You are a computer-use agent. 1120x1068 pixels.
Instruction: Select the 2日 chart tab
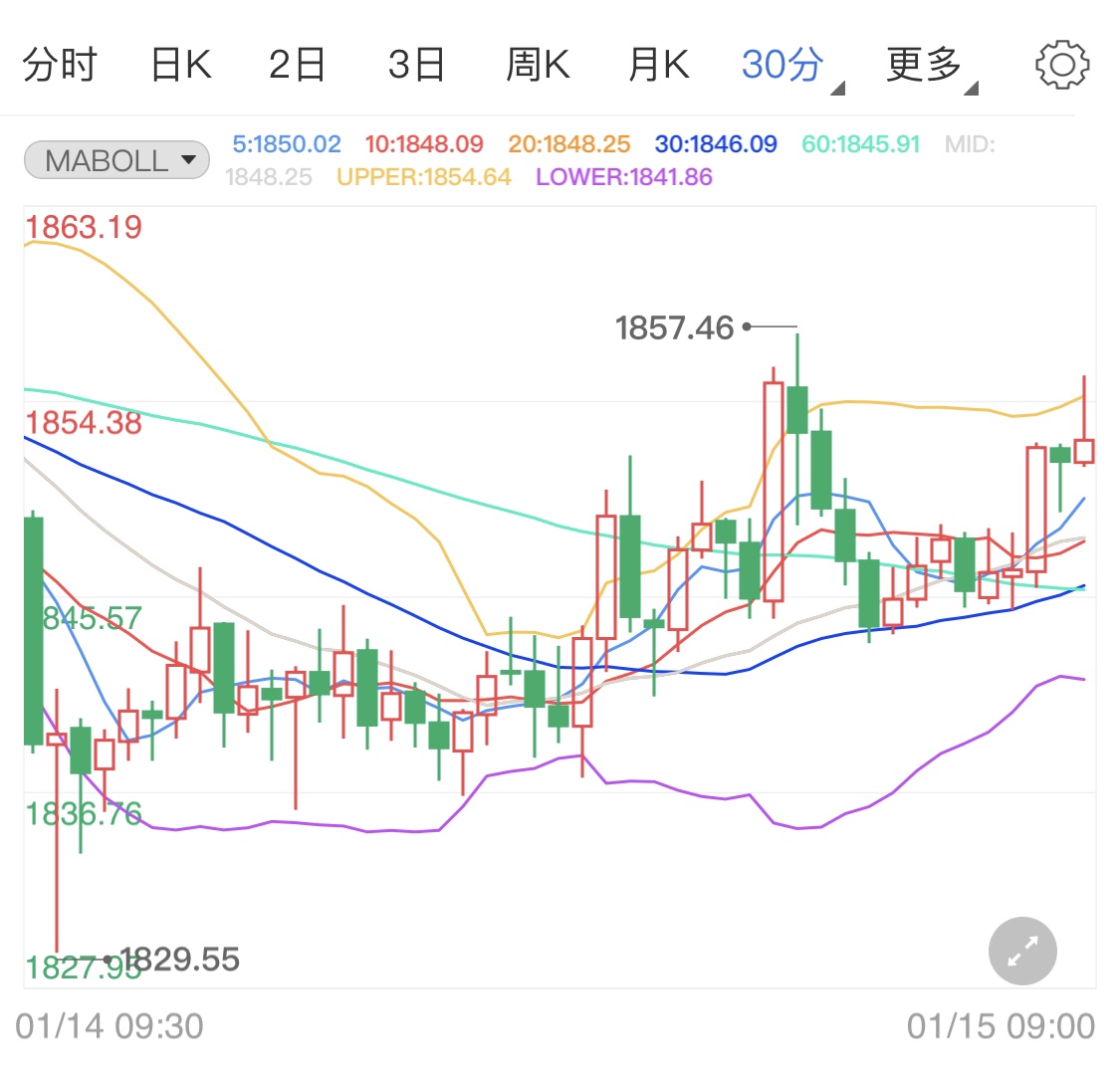[297, 65]
